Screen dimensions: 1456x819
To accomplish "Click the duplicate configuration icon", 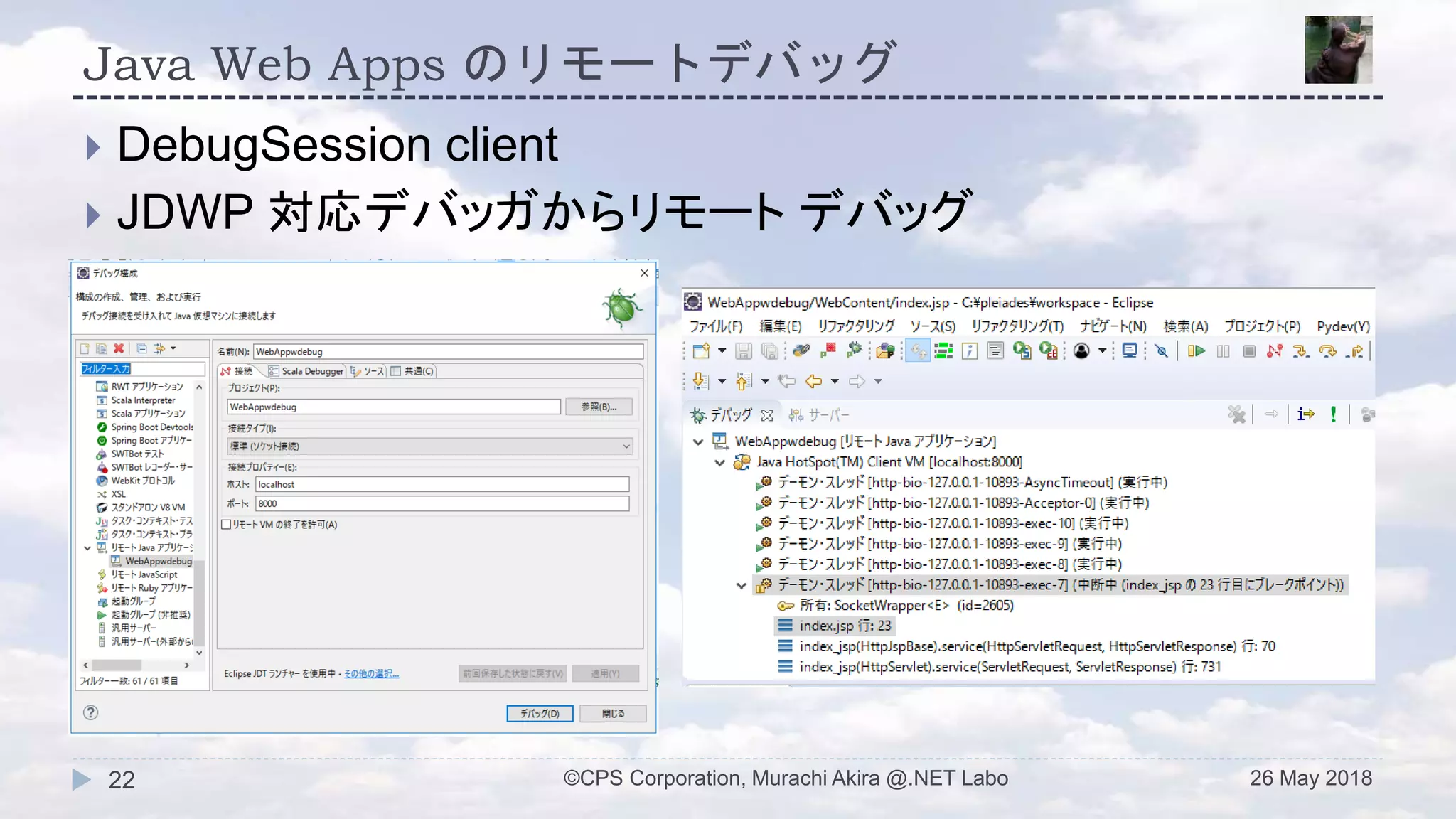I will tap(102, 348).
